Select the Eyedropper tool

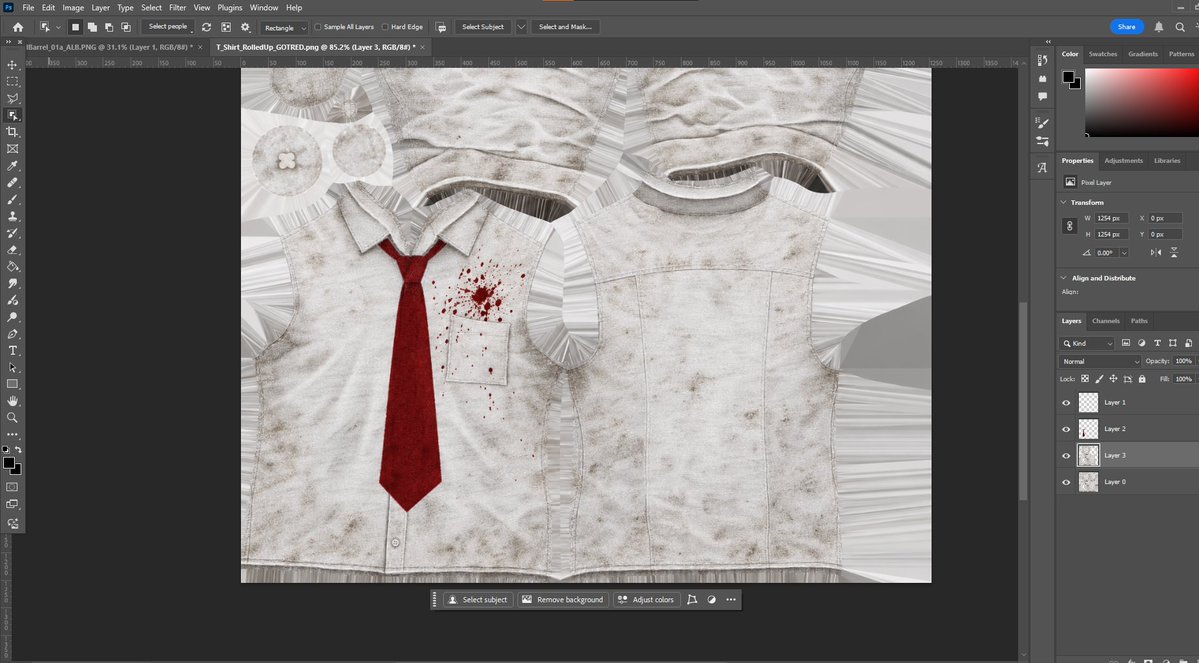12,166
